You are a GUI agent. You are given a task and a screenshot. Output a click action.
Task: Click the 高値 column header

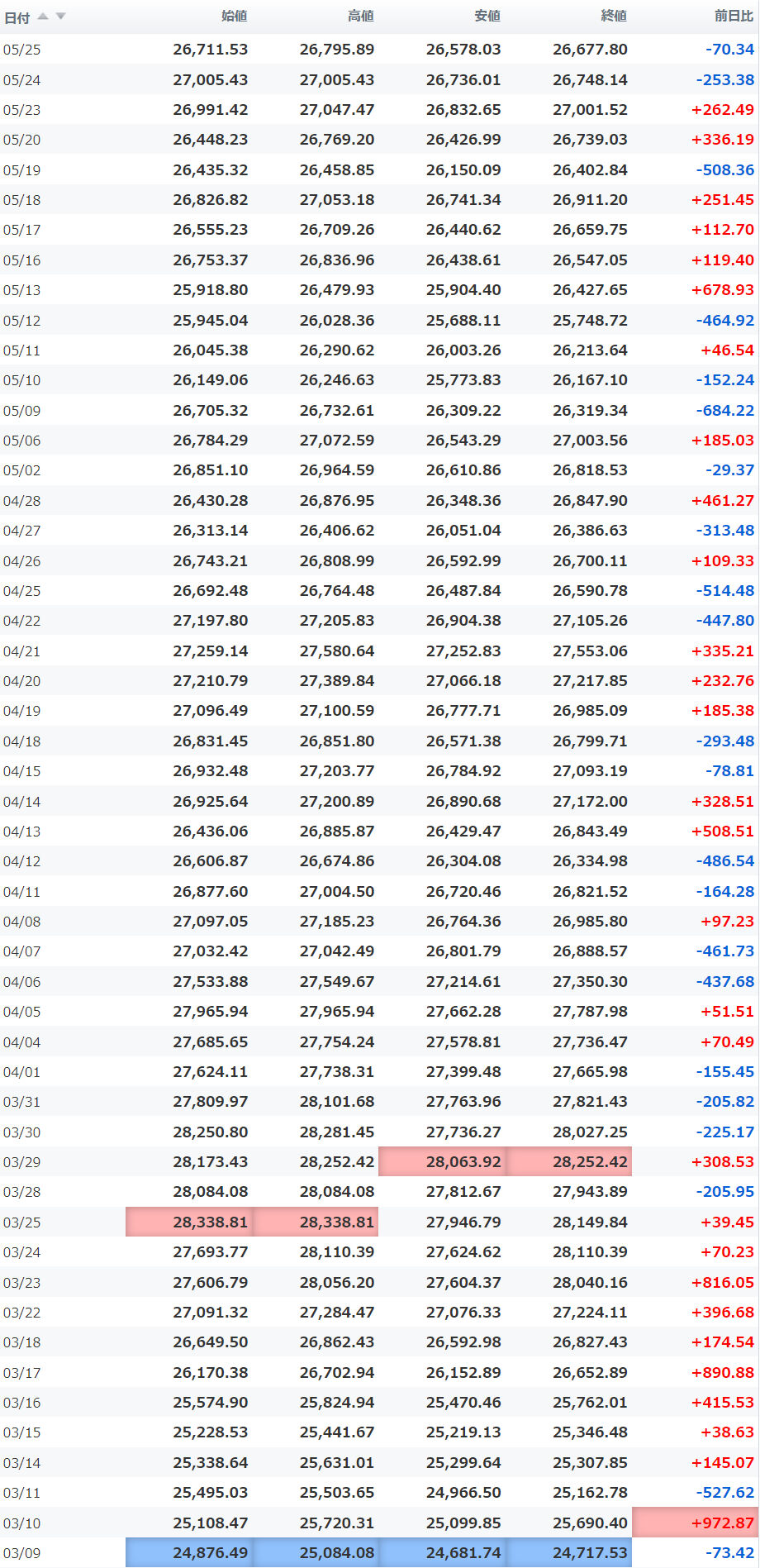coord(361,16)
